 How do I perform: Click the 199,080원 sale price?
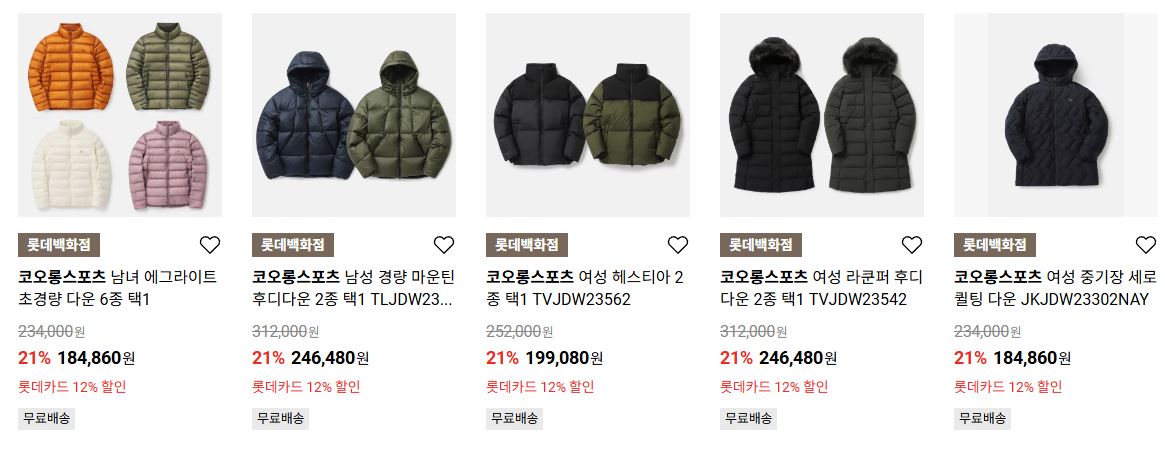pos(564,358)
